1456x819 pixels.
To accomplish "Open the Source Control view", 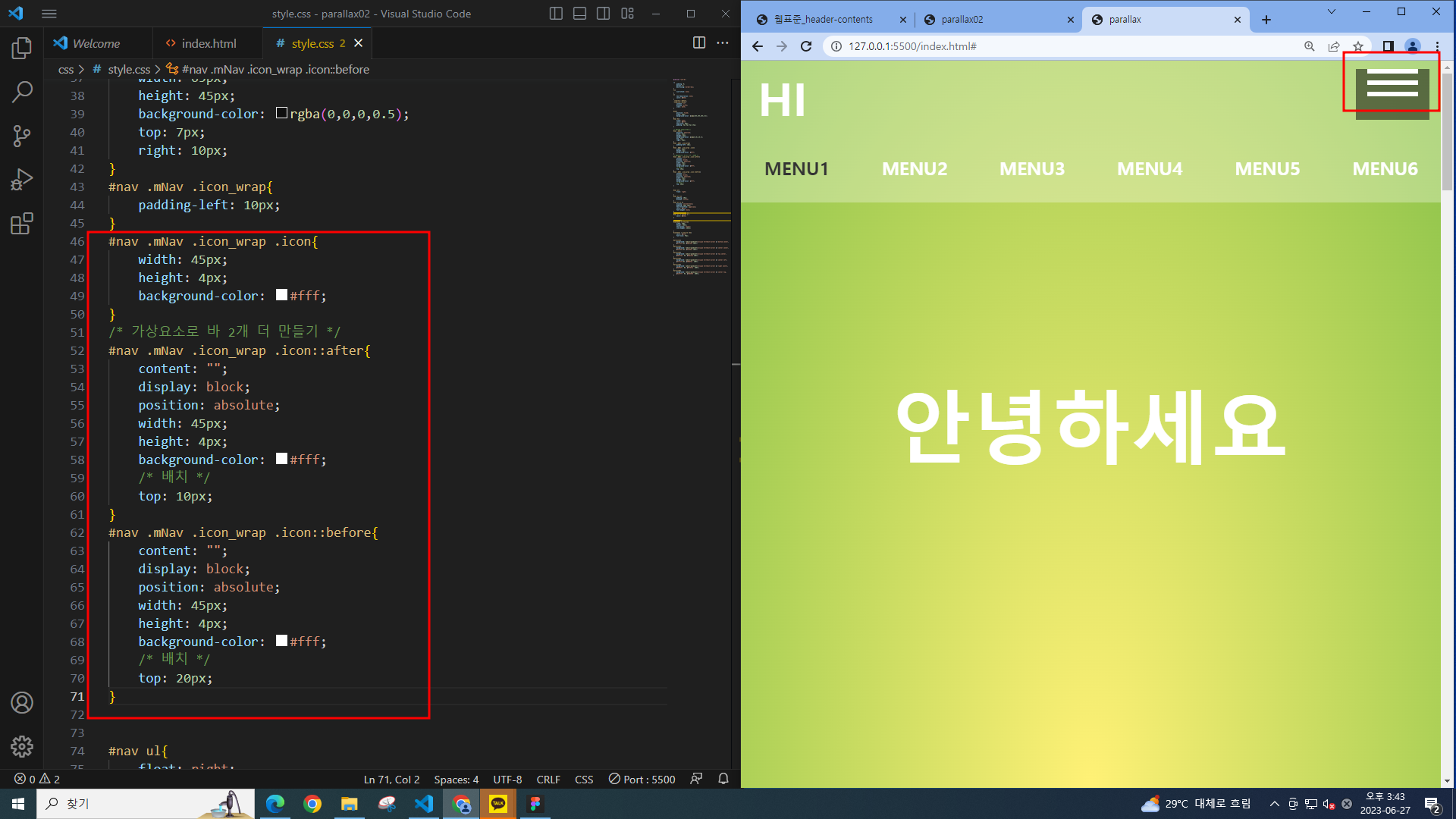I will (x=22, y=136).
